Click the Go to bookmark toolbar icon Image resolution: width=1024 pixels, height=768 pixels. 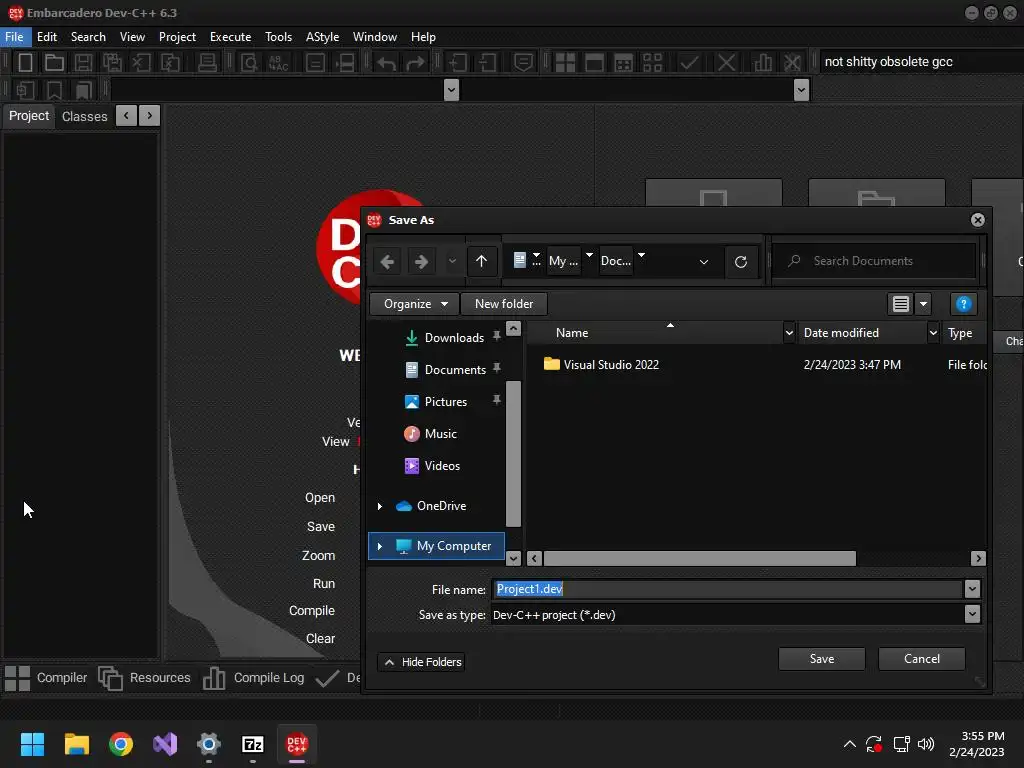83,89
